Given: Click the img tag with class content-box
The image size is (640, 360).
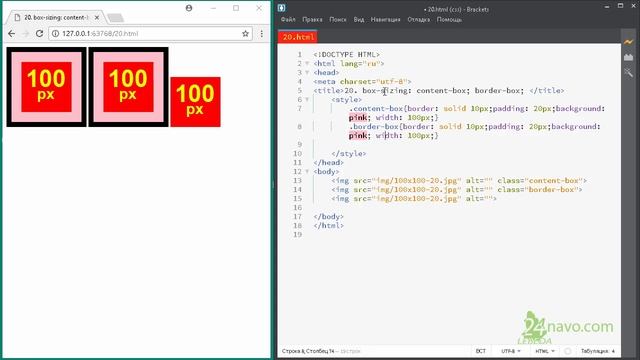Looking at the screenshot, I should tap(459, 180).
